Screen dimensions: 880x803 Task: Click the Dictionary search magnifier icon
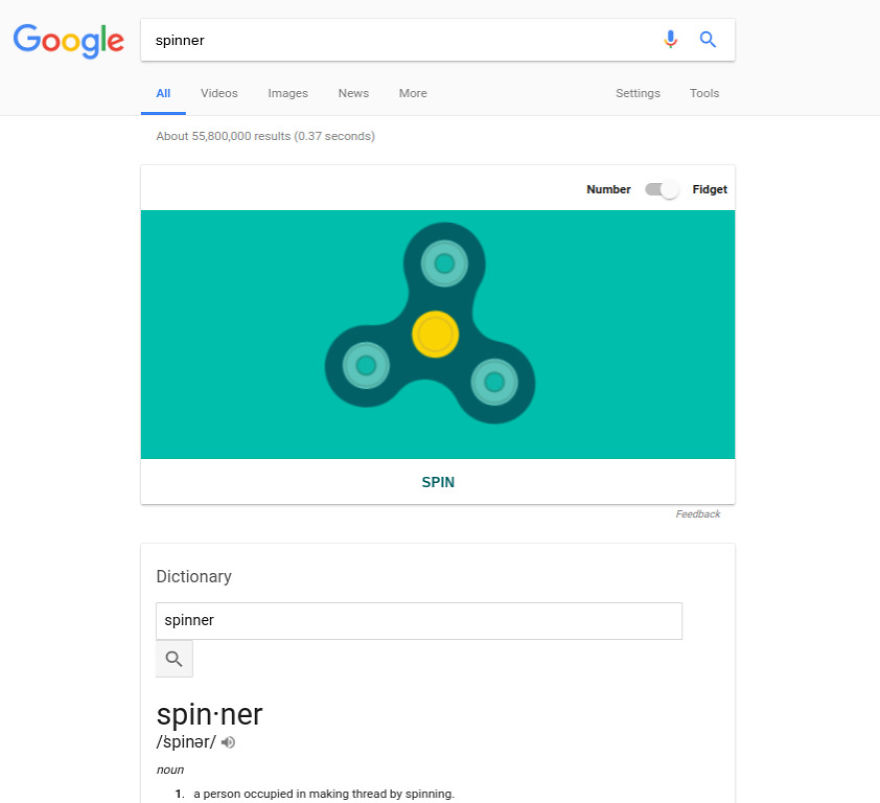point(173,658)
